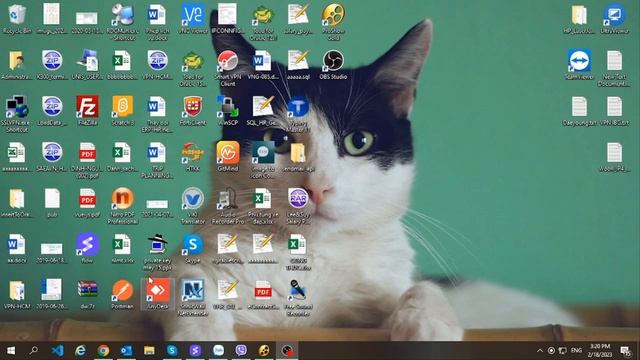Open the TeamViewer desktop shortcut

coord(579,64)
